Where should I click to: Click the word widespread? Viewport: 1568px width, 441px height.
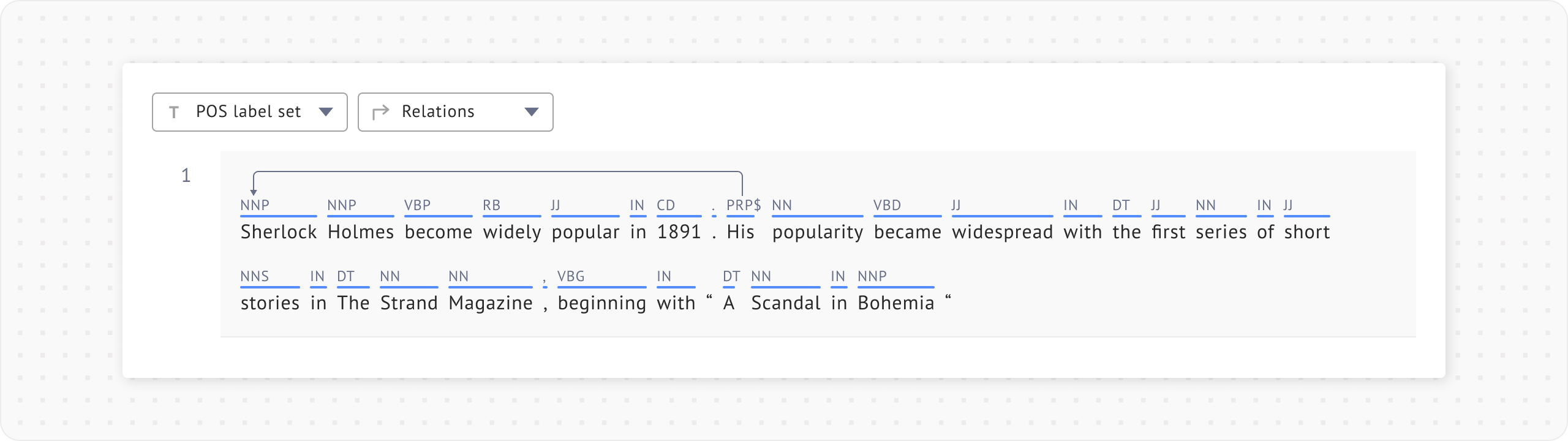click(1003, 232)
